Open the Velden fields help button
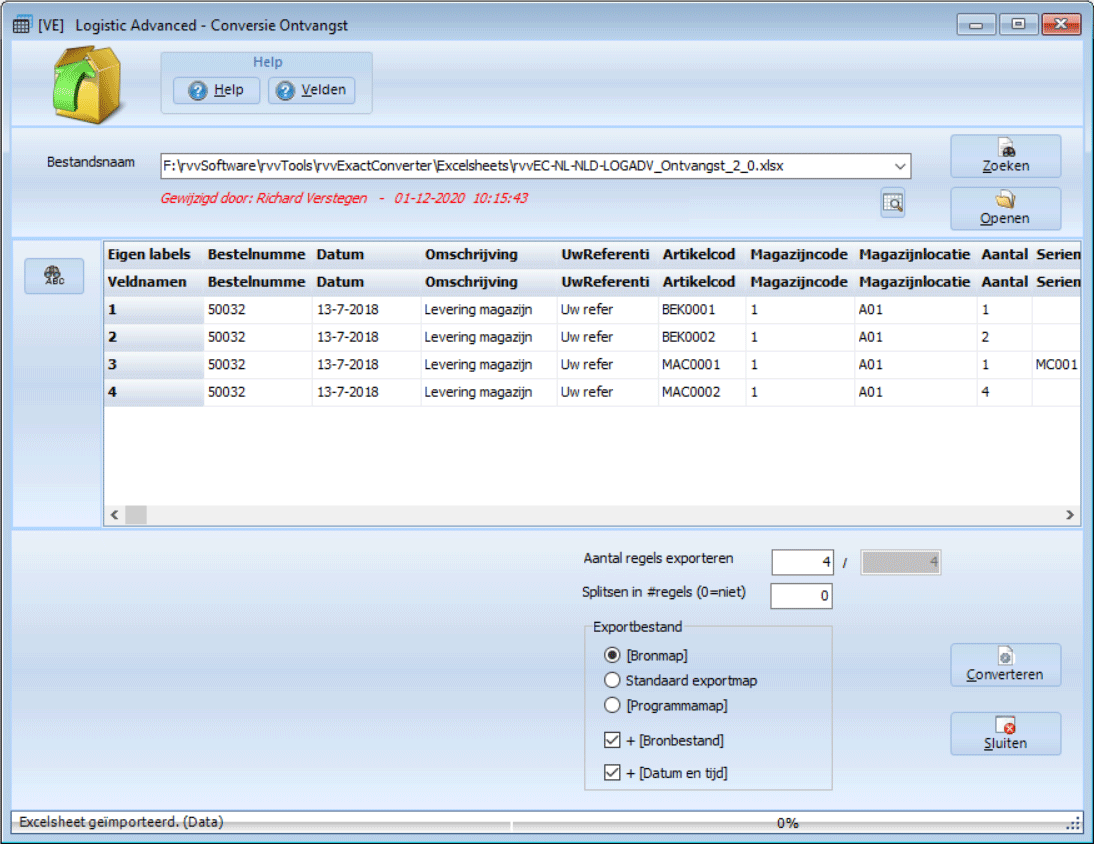The width and height of the screenshot is (1094, 844). pos(311,90)
